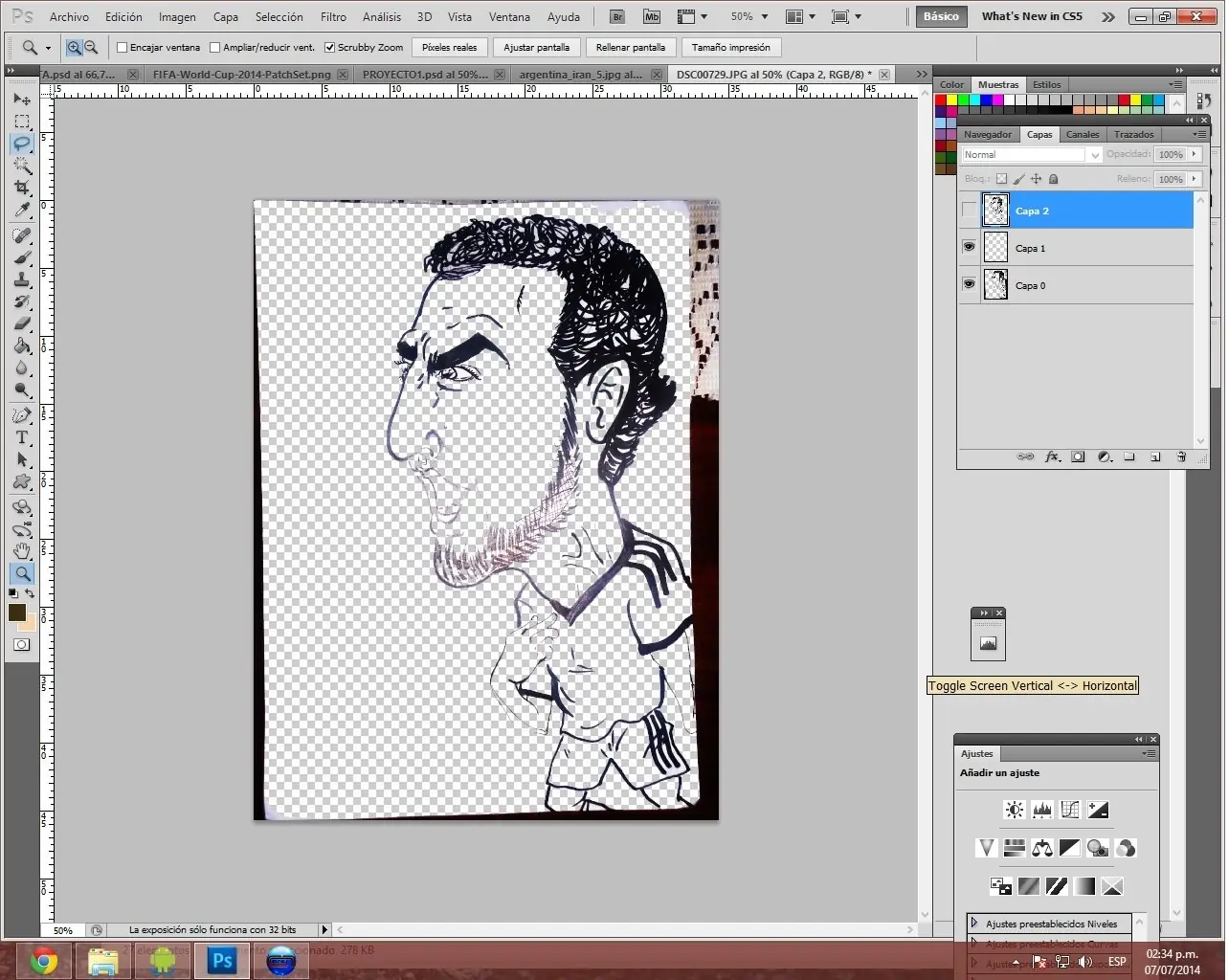Select the Horizontal Type tool
This screenshot has height=980, width=1229.
[22, 437]
